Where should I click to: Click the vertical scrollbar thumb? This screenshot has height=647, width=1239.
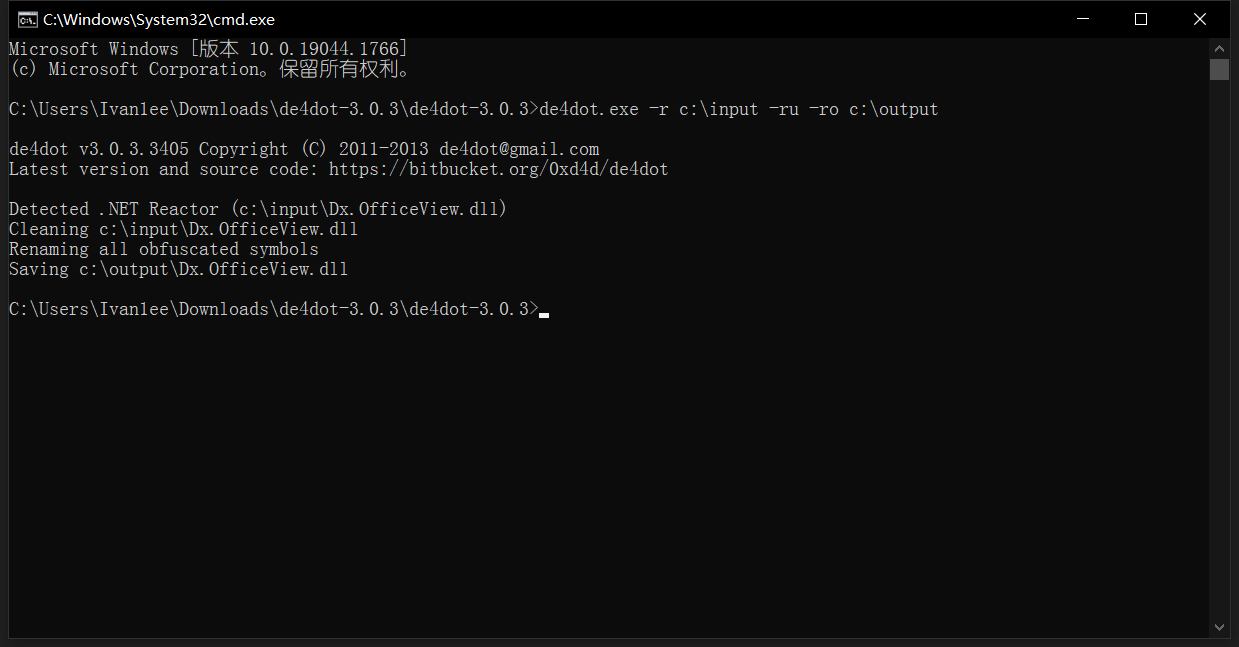(1219, 69)
